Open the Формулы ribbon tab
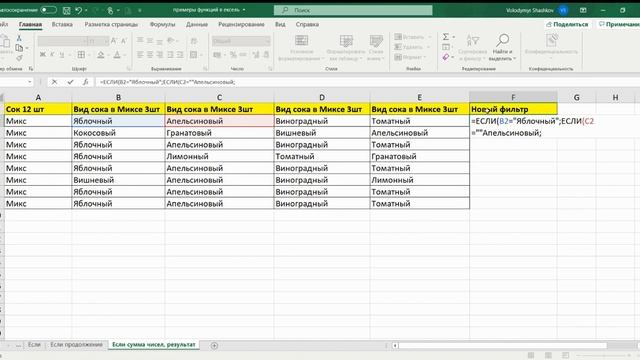This screenshot has width=640, height=360. point(162,24)
